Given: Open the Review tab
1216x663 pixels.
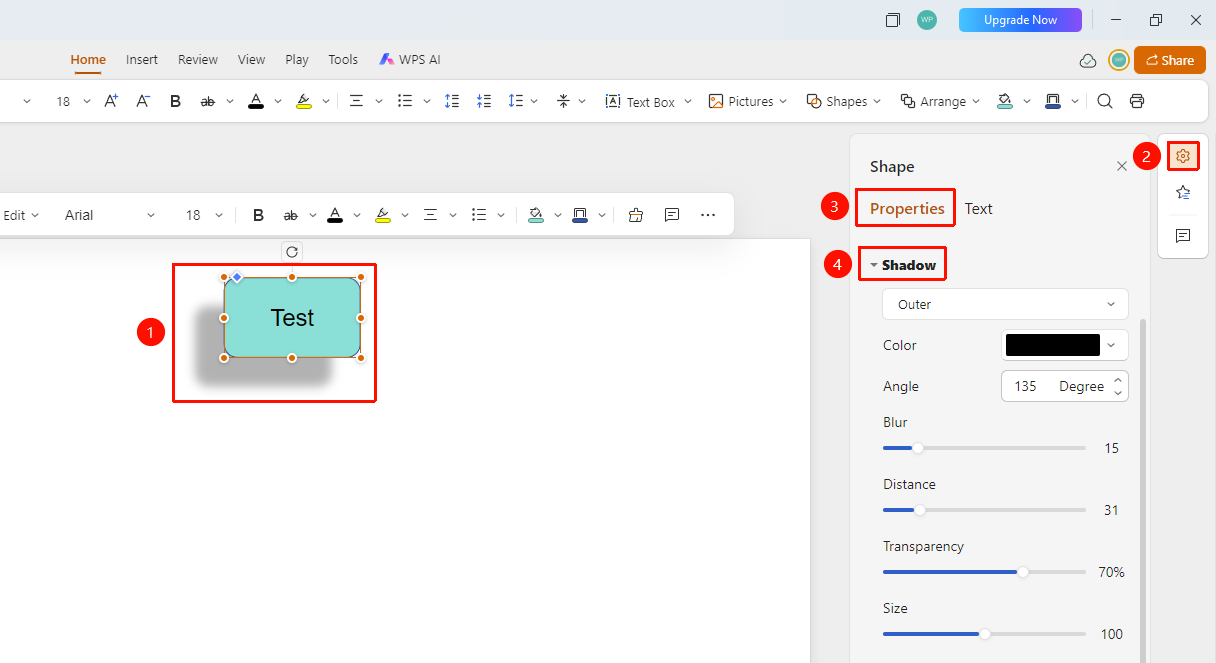Looking at the screenshot, I should tap(198, 60).
